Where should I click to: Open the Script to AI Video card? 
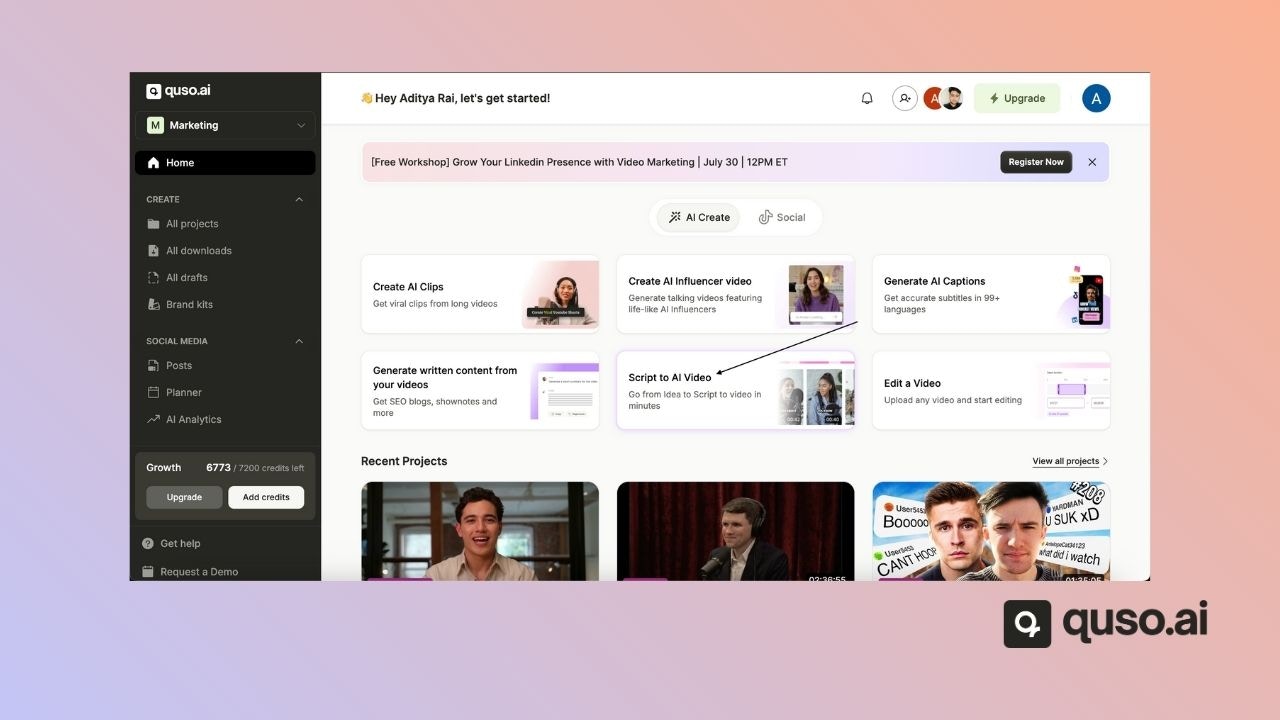[x=736, y=390]
